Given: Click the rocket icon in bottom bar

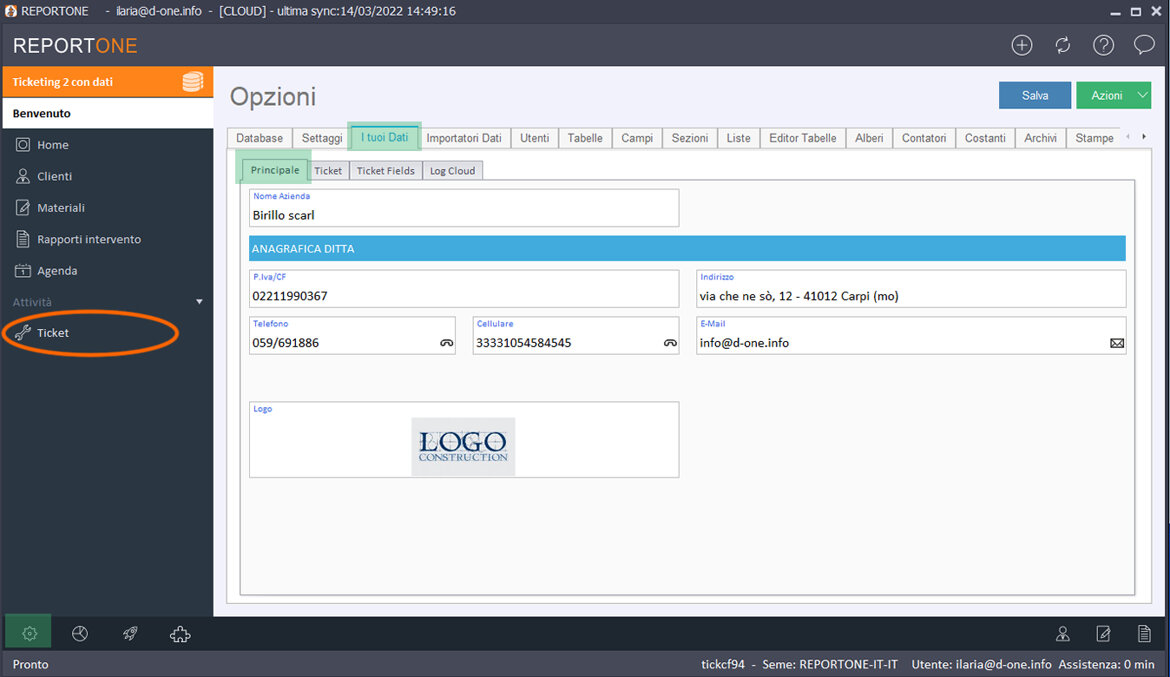Looking at the screenshot, I should click(x=130, y=633).
